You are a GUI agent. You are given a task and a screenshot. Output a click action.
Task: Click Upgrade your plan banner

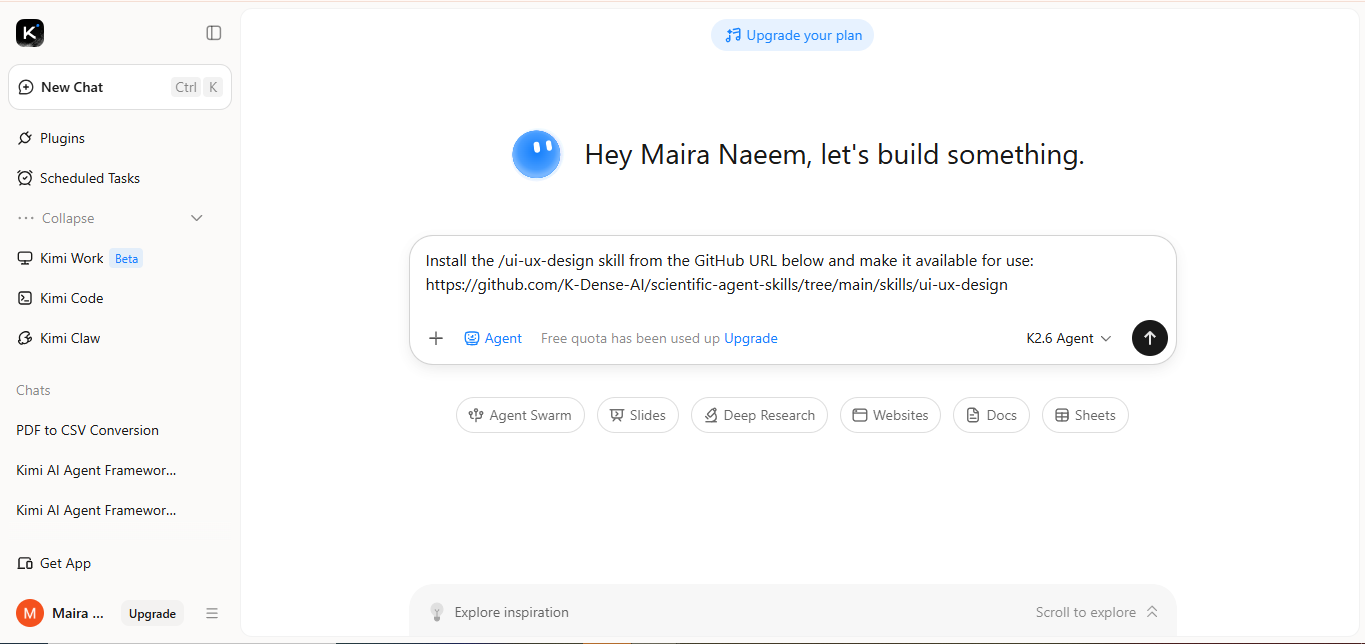792,35
